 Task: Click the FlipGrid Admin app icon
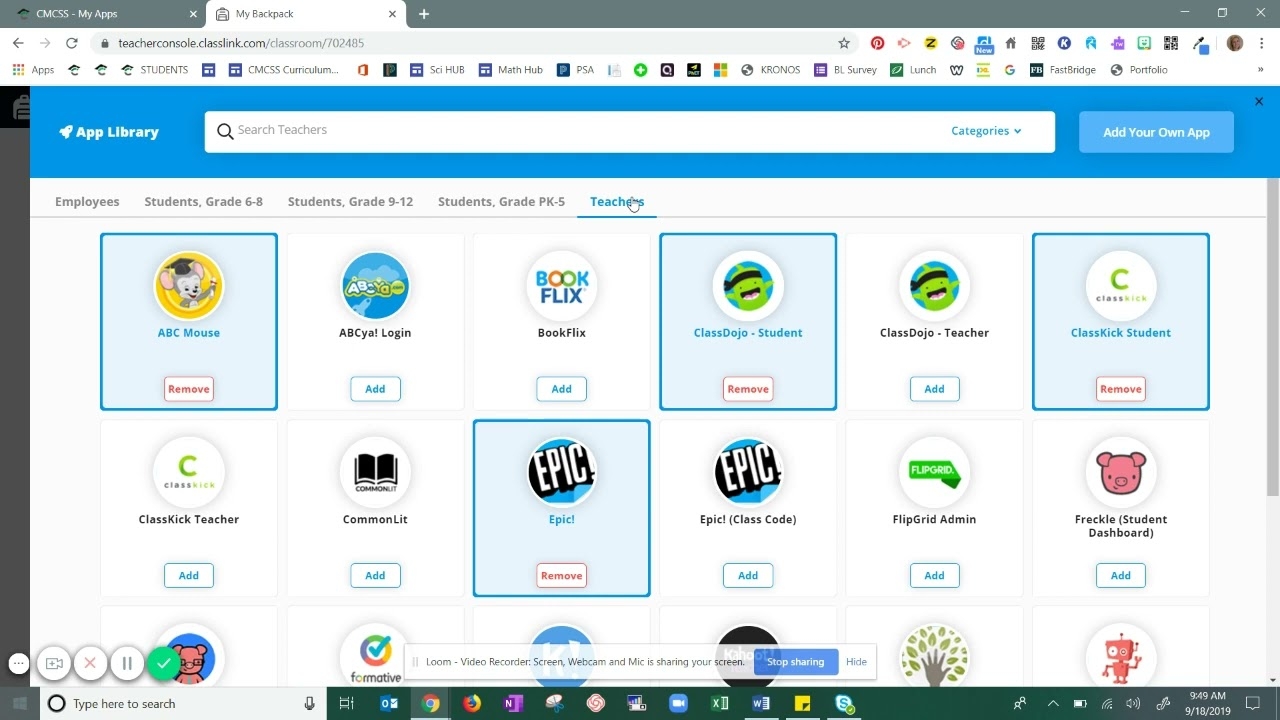pyautogui.click(x=934, y=471)
